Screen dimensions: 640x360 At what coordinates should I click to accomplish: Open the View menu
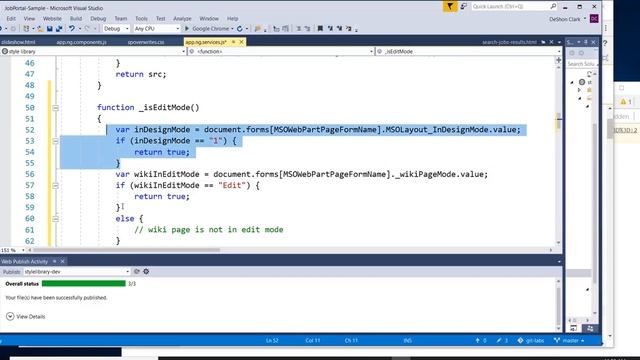[29, 19]
